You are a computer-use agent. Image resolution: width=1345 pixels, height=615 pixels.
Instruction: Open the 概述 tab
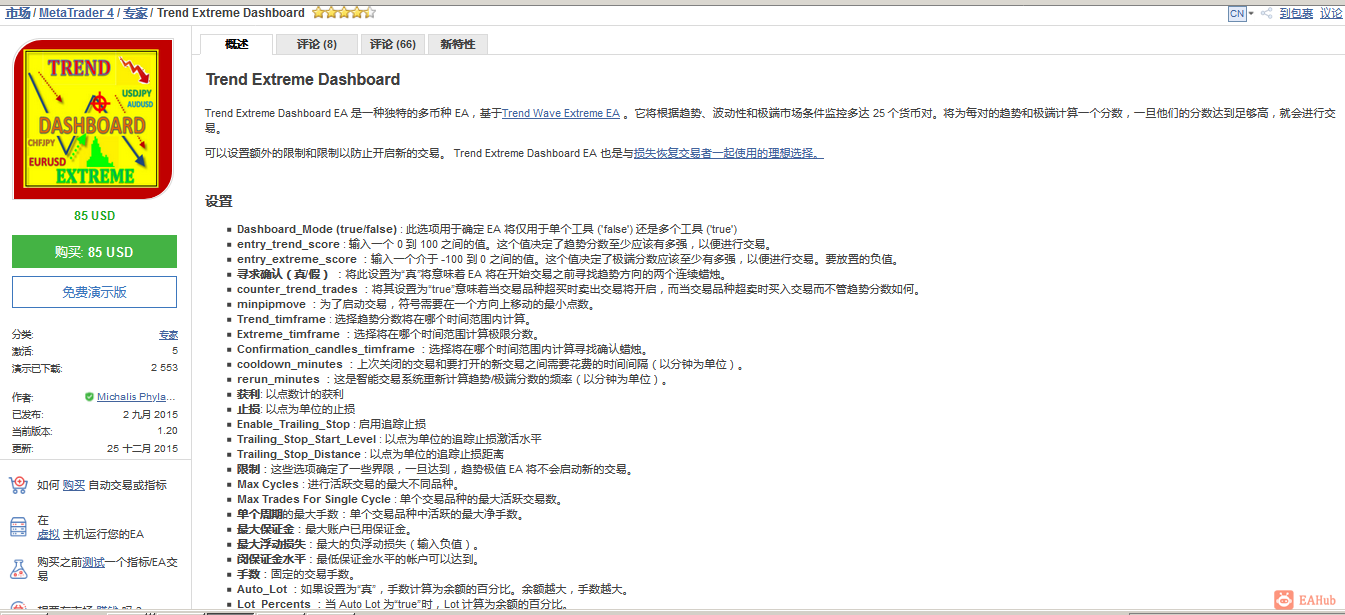[237, 44]
